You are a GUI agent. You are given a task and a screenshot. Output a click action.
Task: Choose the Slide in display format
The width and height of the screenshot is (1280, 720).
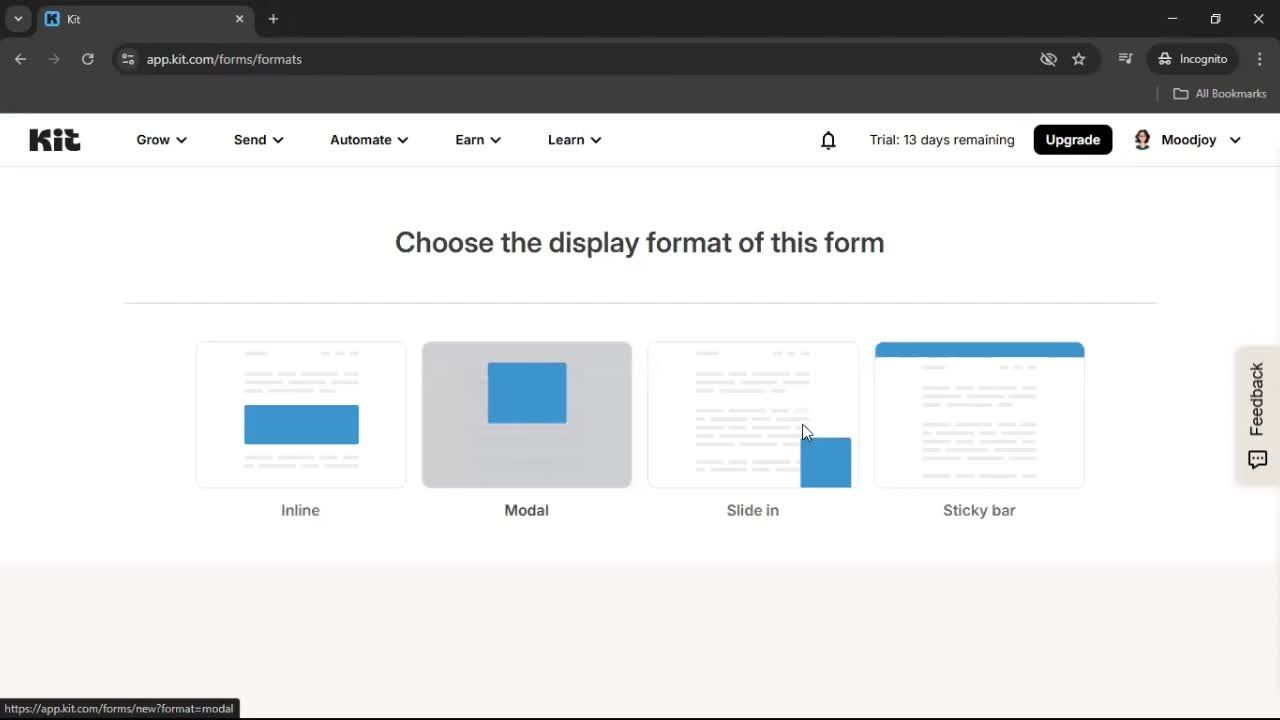click(752, 414)
